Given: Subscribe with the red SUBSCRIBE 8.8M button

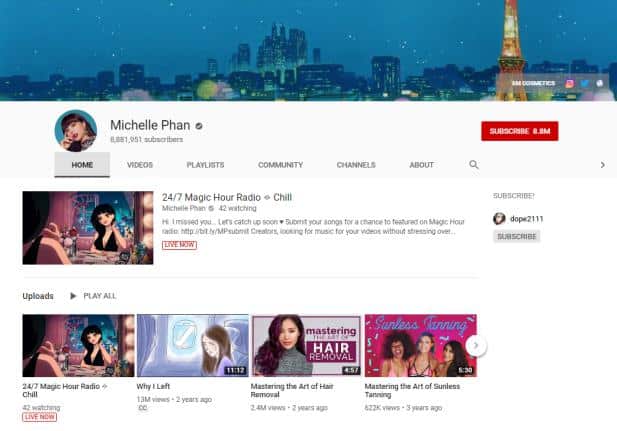Looking at the screenshot, I should click(x=520, y=131).
